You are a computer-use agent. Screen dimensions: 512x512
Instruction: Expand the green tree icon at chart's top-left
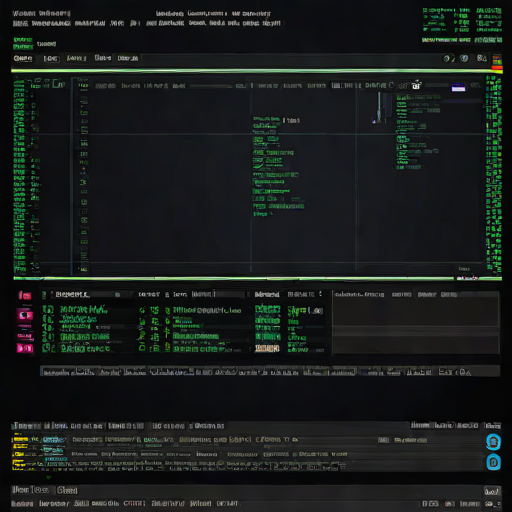pyautogui.click(x=58, y=84)
